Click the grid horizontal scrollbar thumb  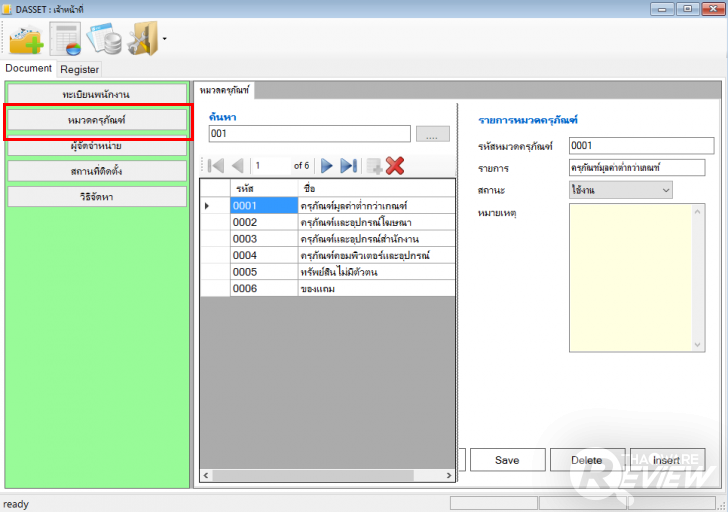[313, 475]
